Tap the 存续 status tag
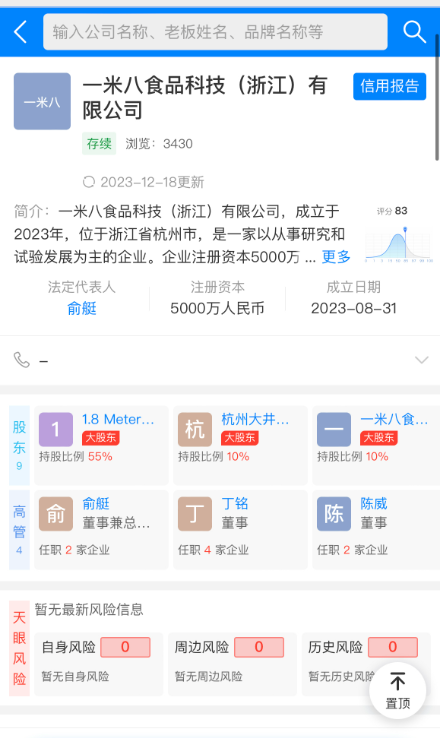440x738 pixels. pos(99,144)
